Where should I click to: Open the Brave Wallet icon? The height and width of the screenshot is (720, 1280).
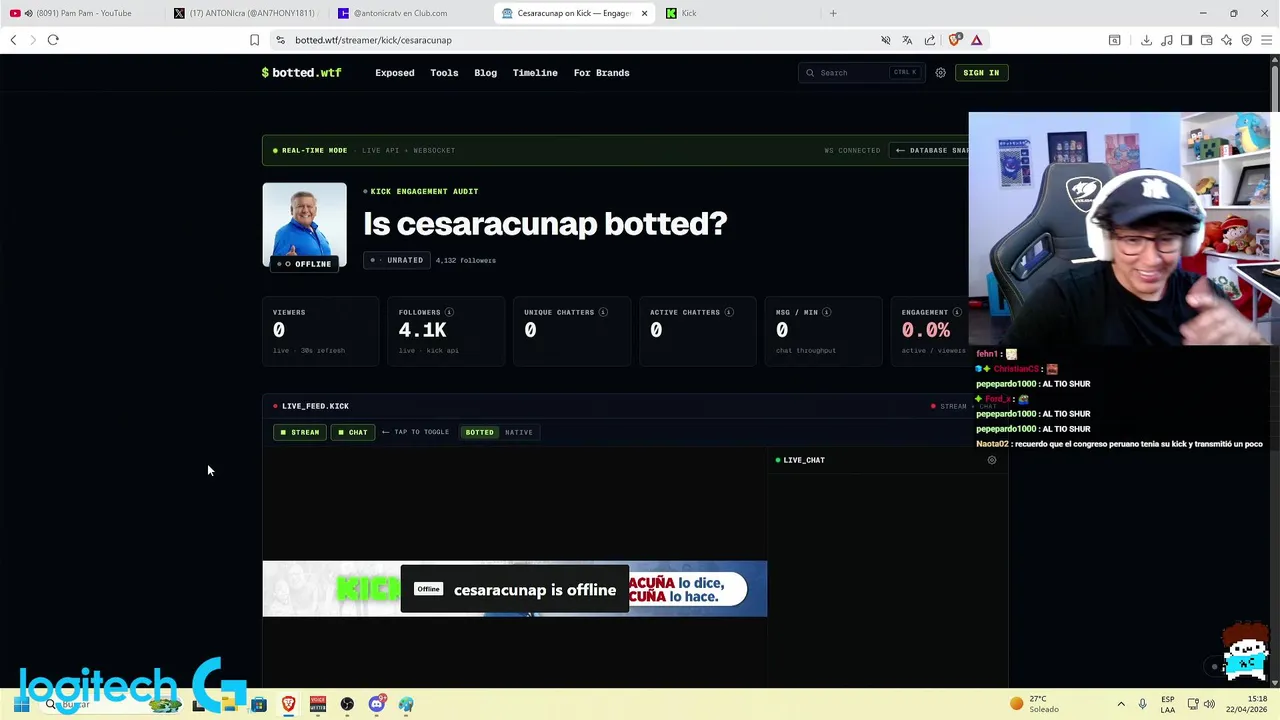tap(1206, 40)
